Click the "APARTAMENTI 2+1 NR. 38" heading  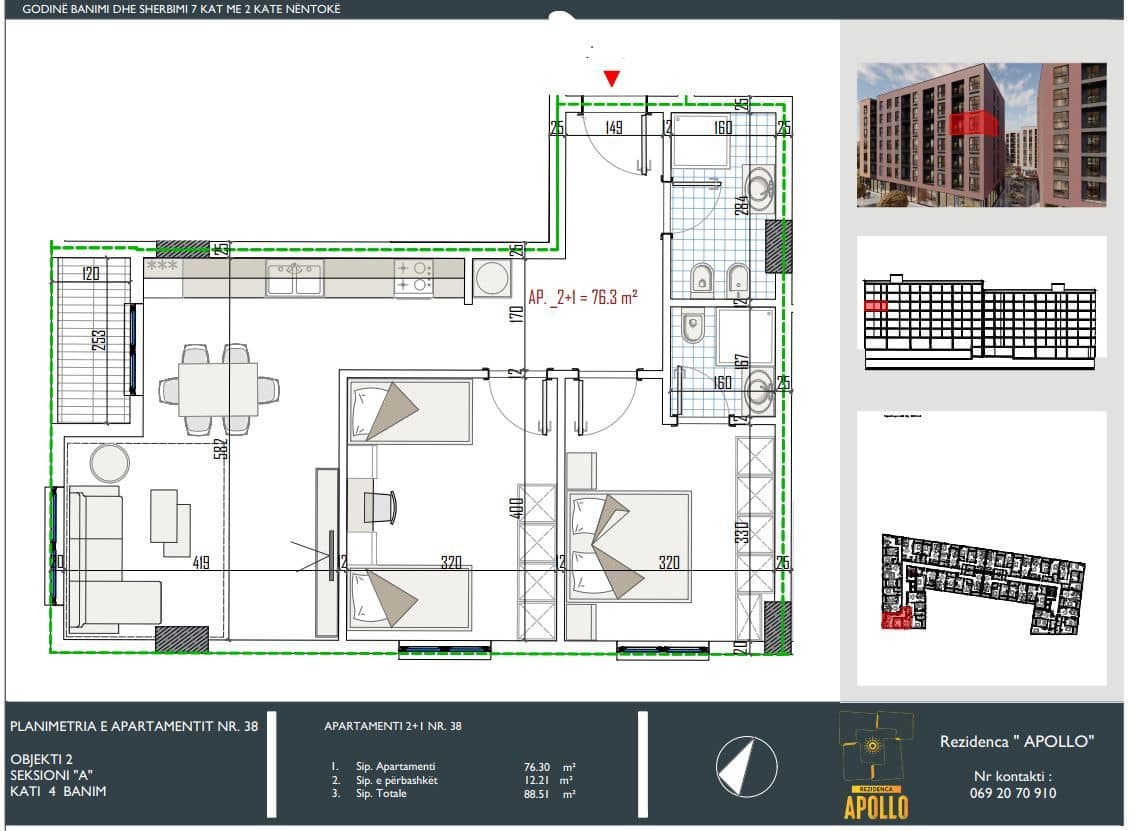pos(393,726)
